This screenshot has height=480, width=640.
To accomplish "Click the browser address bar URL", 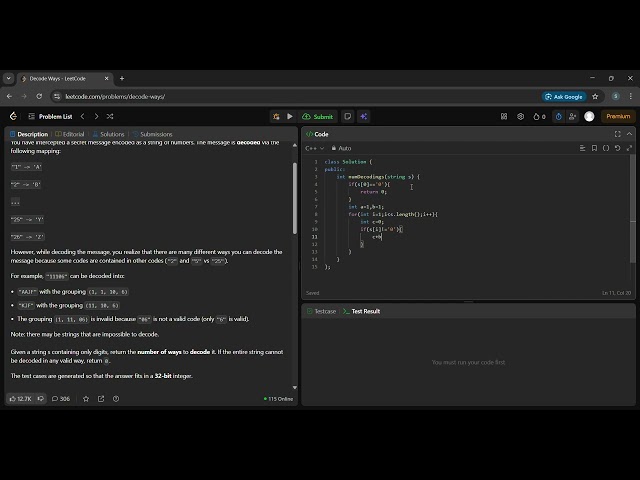I will click(115, 97).
